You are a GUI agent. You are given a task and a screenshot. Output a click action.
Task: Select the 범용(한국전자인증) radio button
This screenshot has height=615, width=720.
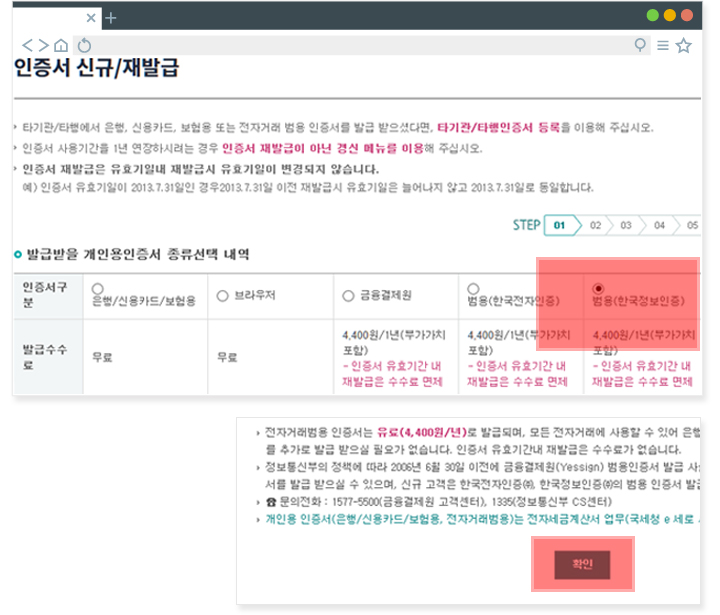pos(473,287)
